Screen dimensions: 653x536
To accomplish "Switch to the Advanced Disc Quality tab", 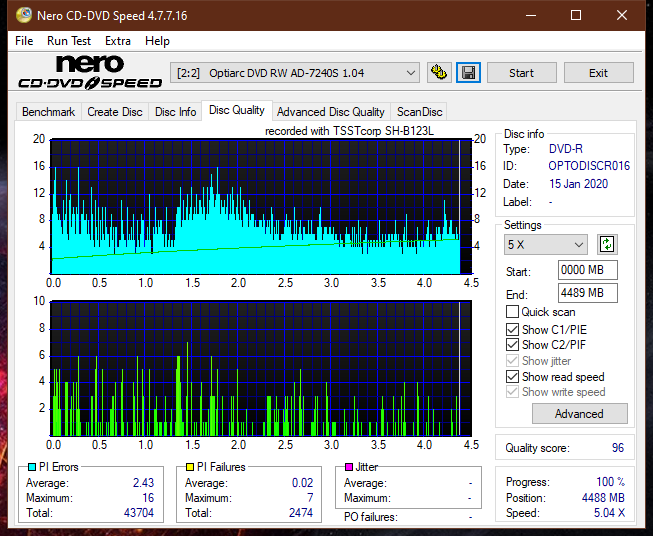I will (x=330, y=112).
